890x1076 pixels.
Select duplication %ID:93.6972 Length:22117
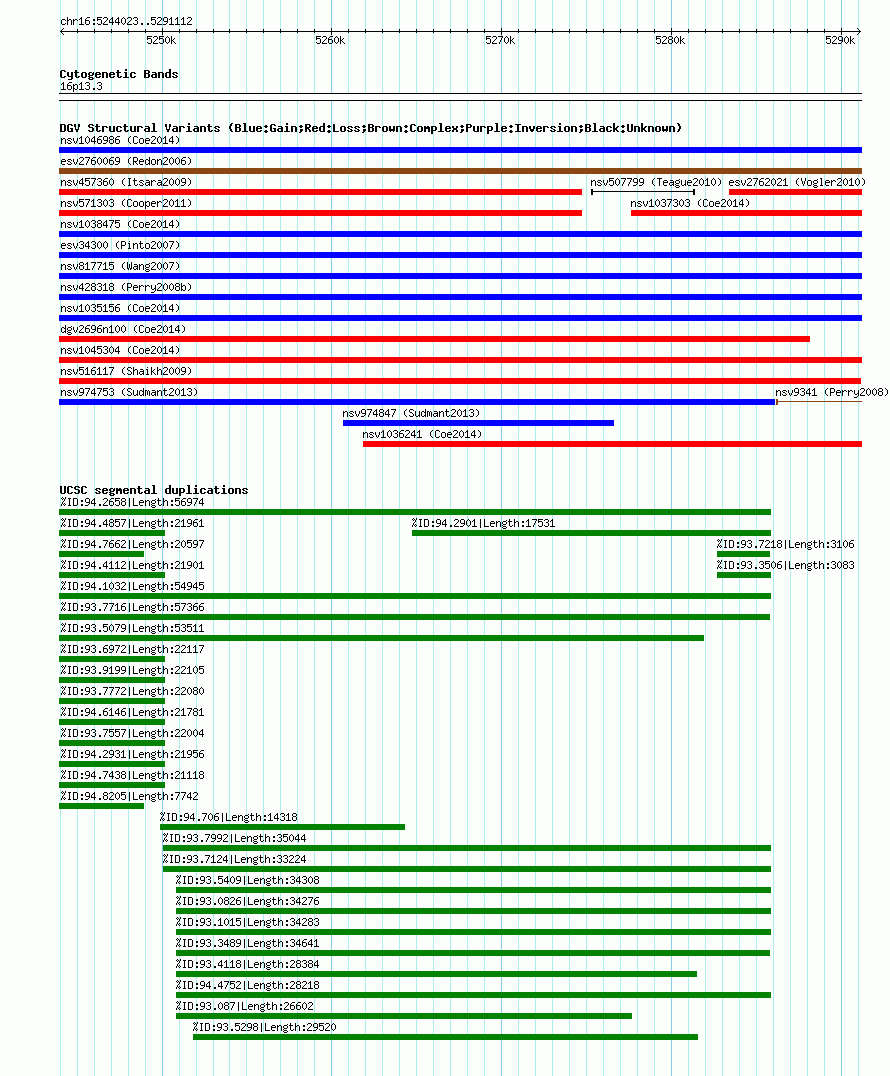(132, 649)
